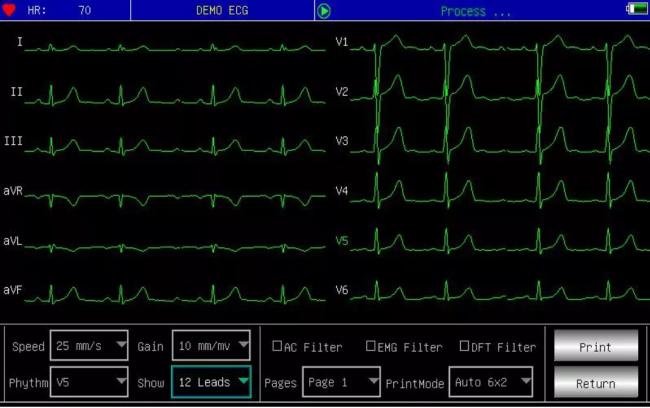Open the Speed dropdown showing 25 mm/s
Viewport: 650px width, 408px height.
click(89, 346)
